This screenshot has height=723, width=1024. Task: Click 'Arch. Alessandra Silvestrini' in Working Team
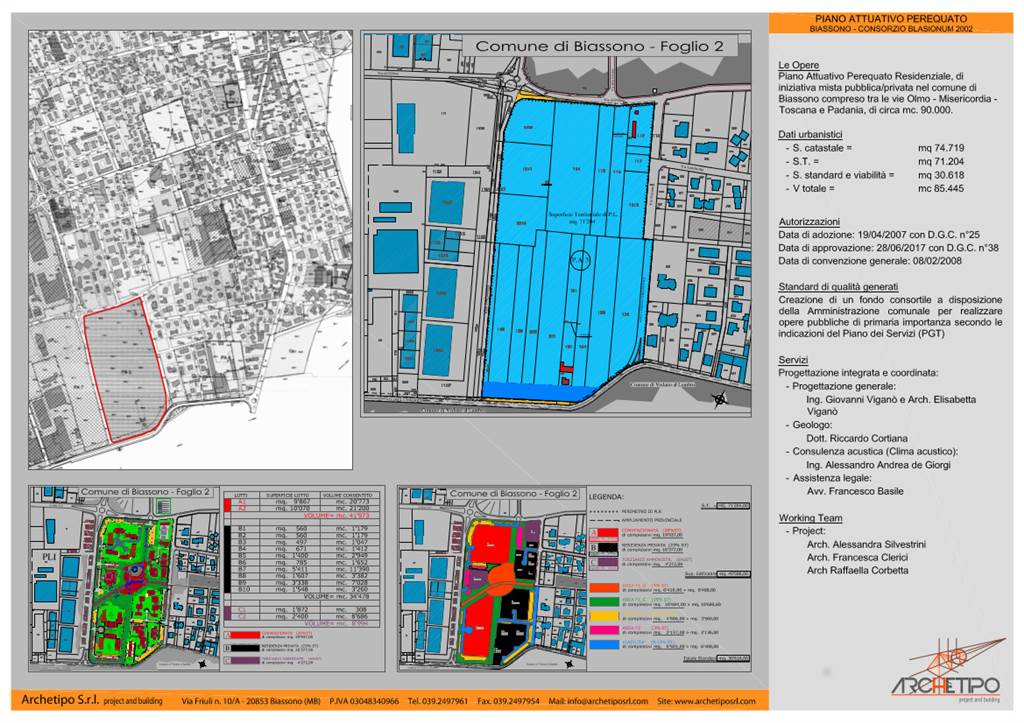pos(866,544)
